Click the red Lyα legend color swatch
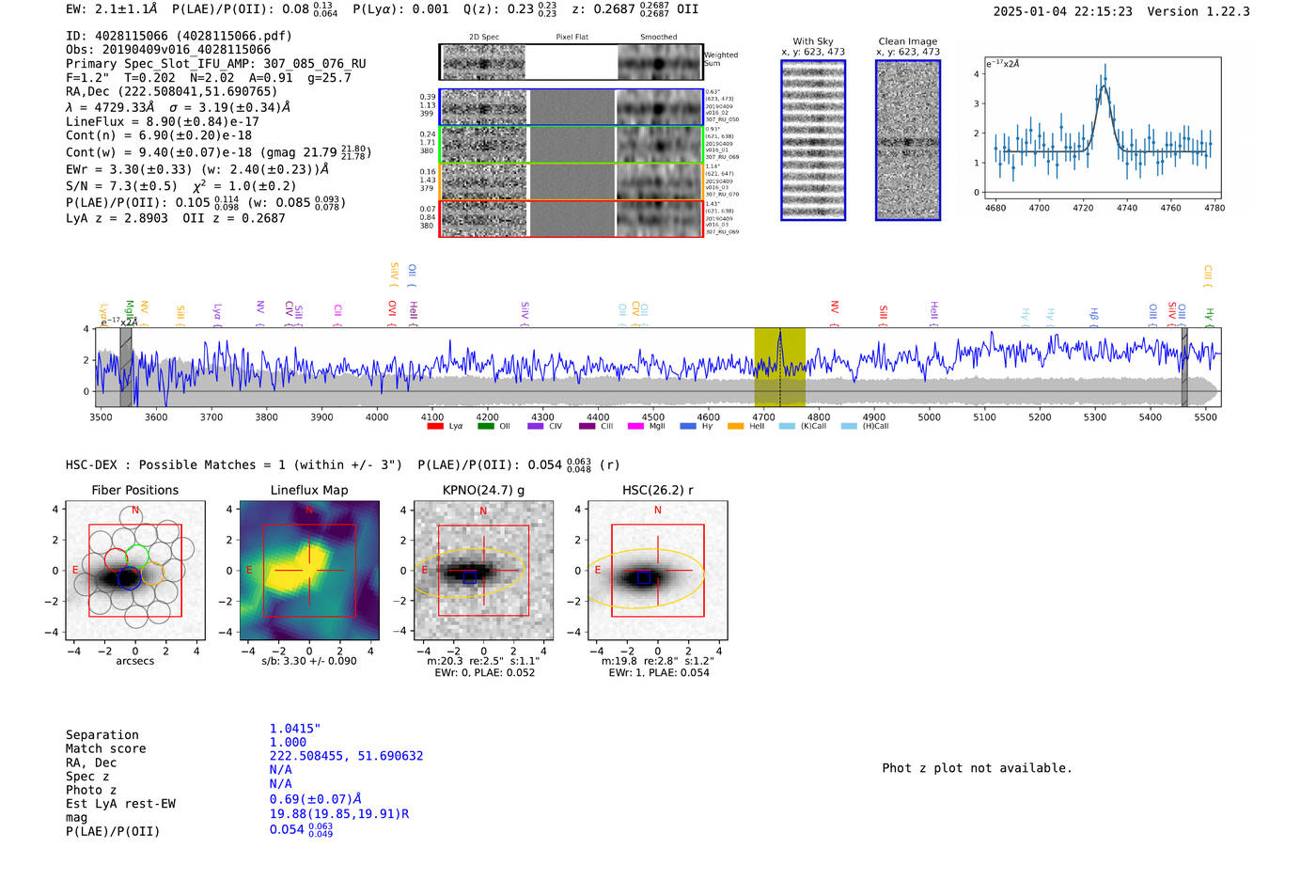This screenshot has width=1316, height=896. 434,426
